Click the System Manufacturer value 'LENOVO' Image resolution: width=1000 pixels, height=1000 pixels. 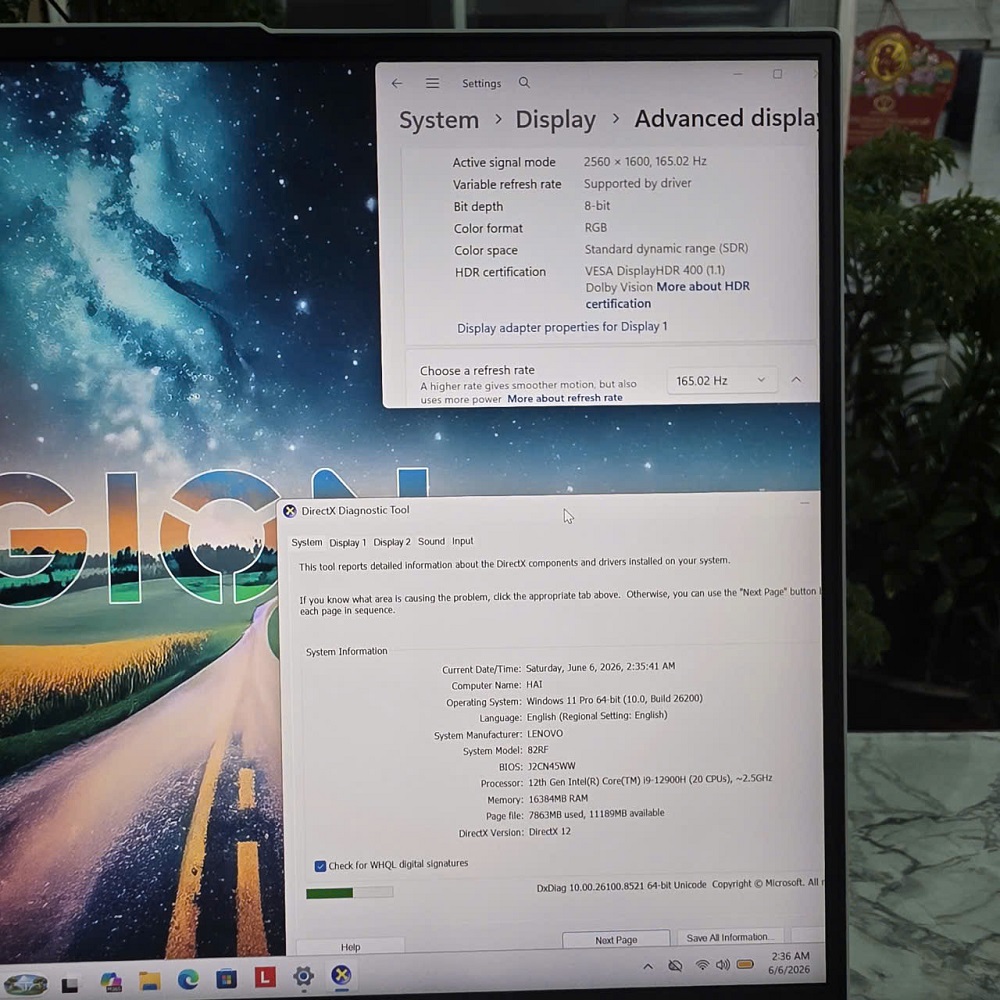pos(545,734)
